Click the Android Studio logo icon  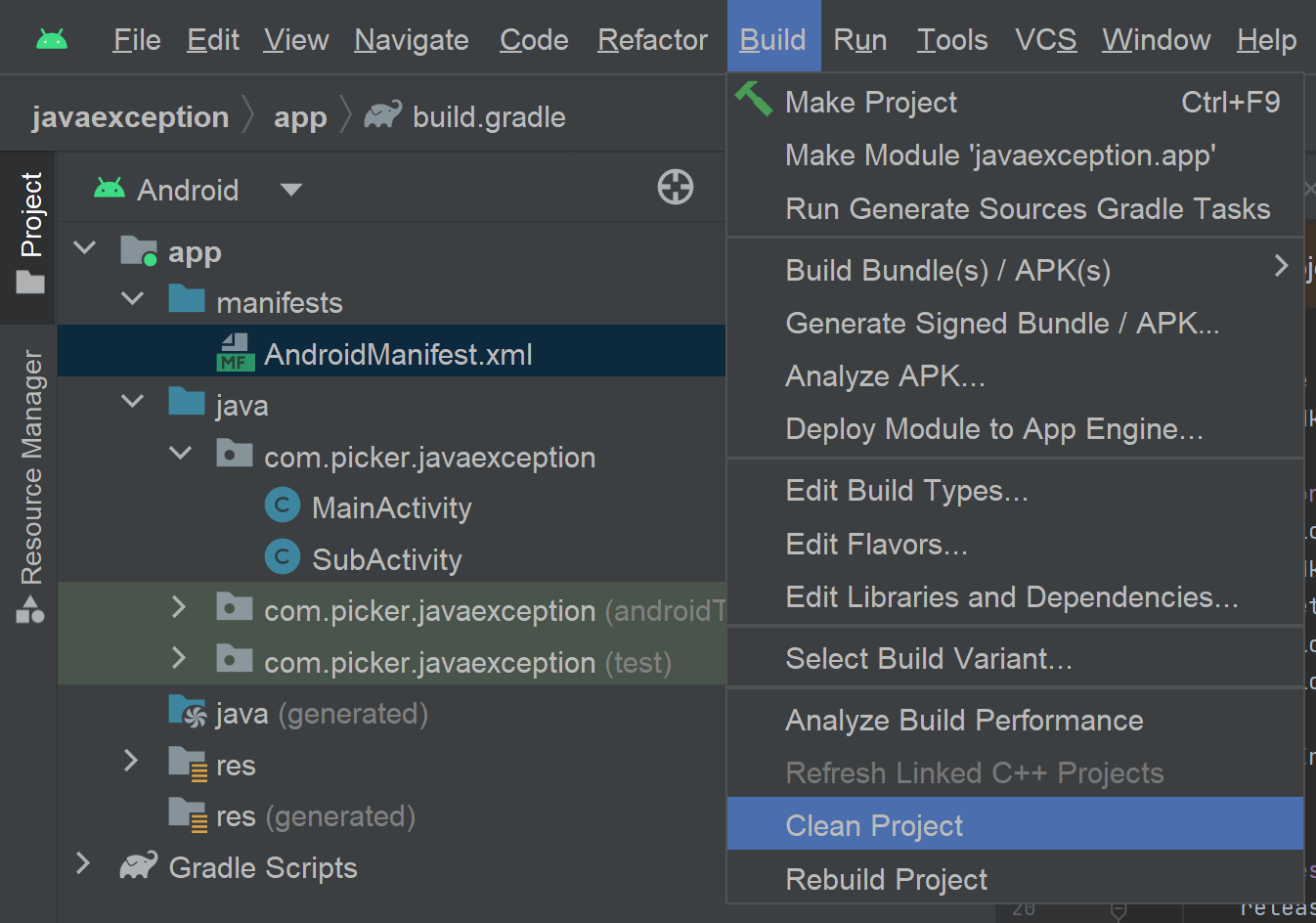coord(52,40)
